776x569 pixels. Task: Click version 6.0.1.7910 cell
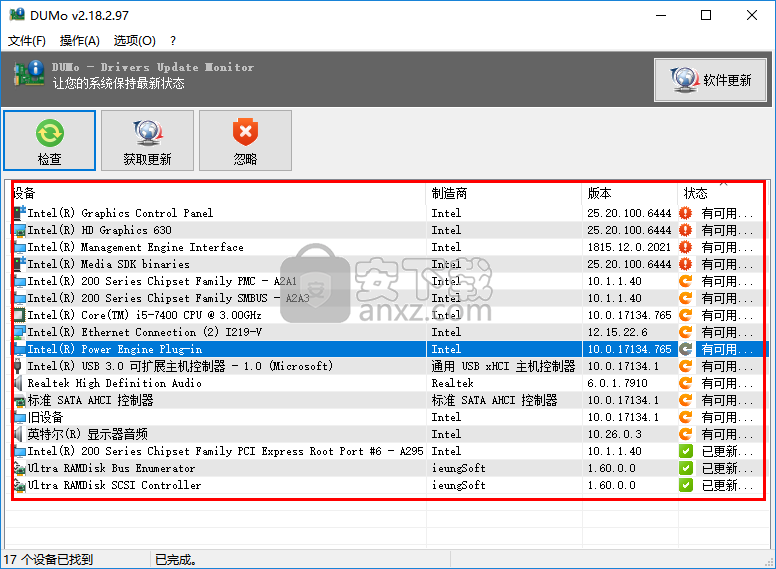tap(617, 383)
